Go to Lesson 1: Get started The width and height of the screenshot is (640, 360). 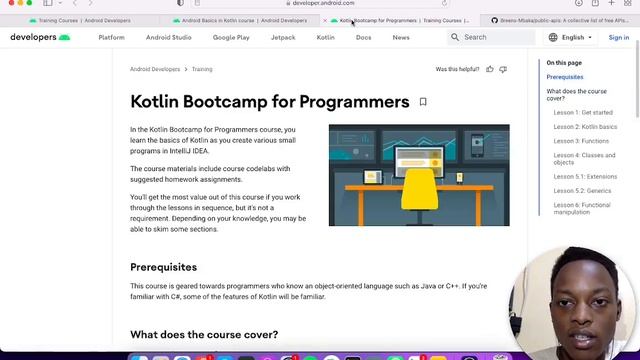pos(583,113)
